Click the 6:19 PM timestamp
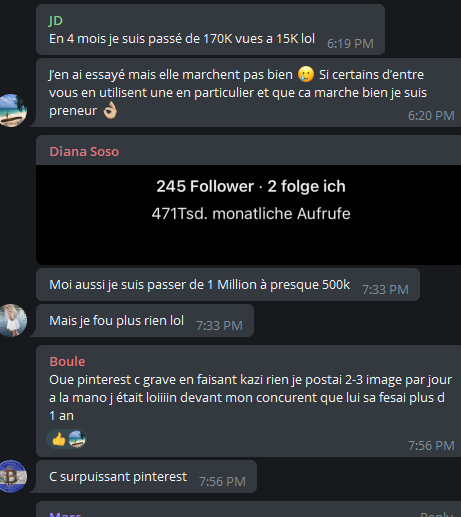Image resolution: width=461 pixels, height=517 pixels. tap(350, 44)
